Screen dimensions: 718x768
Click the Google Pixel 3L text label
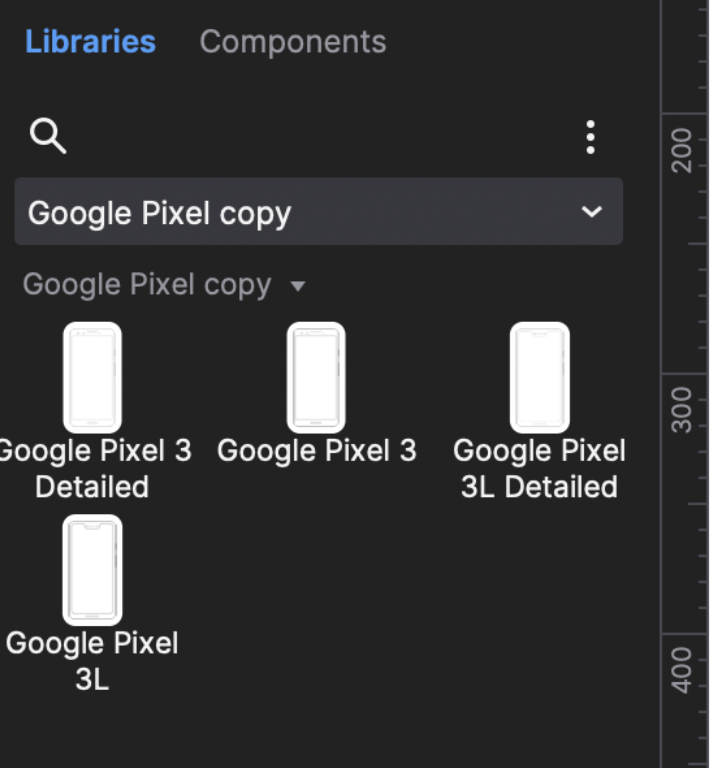coord(92,661)
